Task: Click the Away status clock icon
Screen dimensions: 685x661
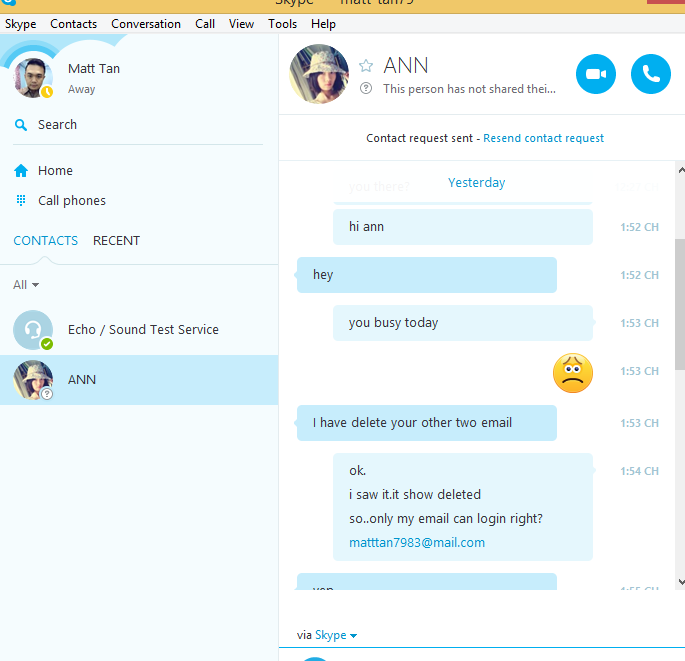Action: pyautogui.click(x=47, y=92)
